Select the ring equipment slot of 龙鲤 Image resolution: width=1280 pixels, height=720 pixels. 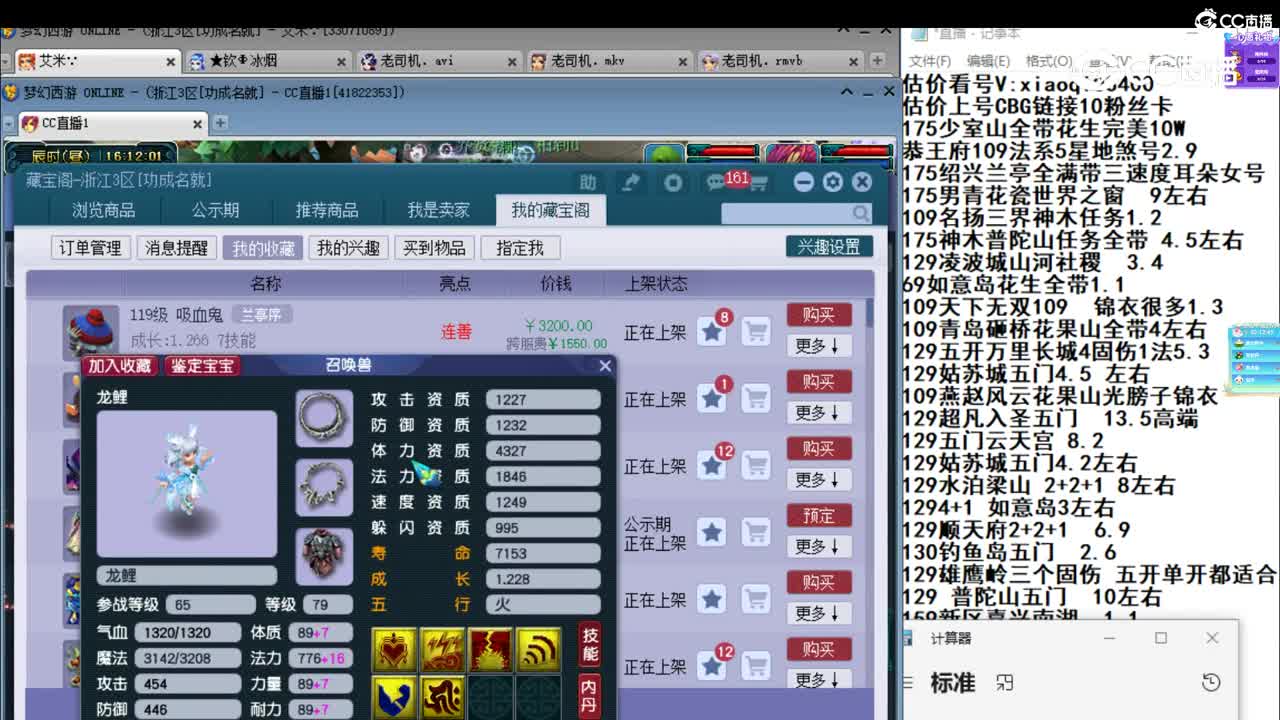(324, 418)
